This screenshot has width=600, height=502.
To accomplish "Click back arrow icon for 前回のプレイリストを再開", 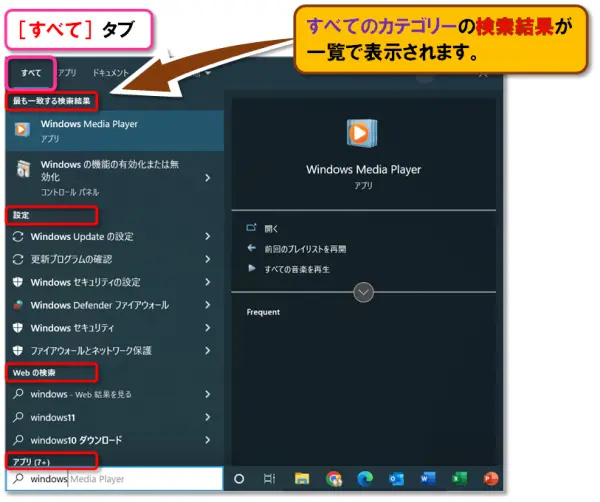I will [x=251, y=248].
